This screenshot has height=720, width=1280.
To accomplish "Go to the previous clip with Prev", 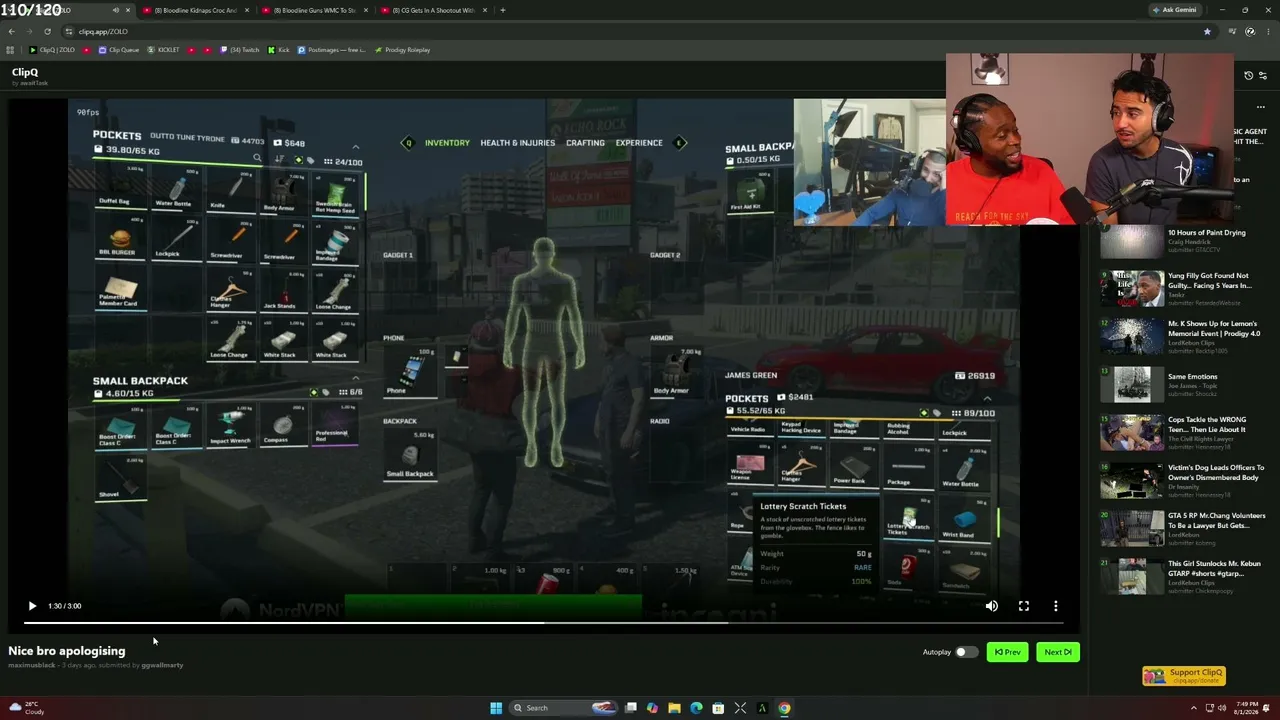I will click(1007, 652).
